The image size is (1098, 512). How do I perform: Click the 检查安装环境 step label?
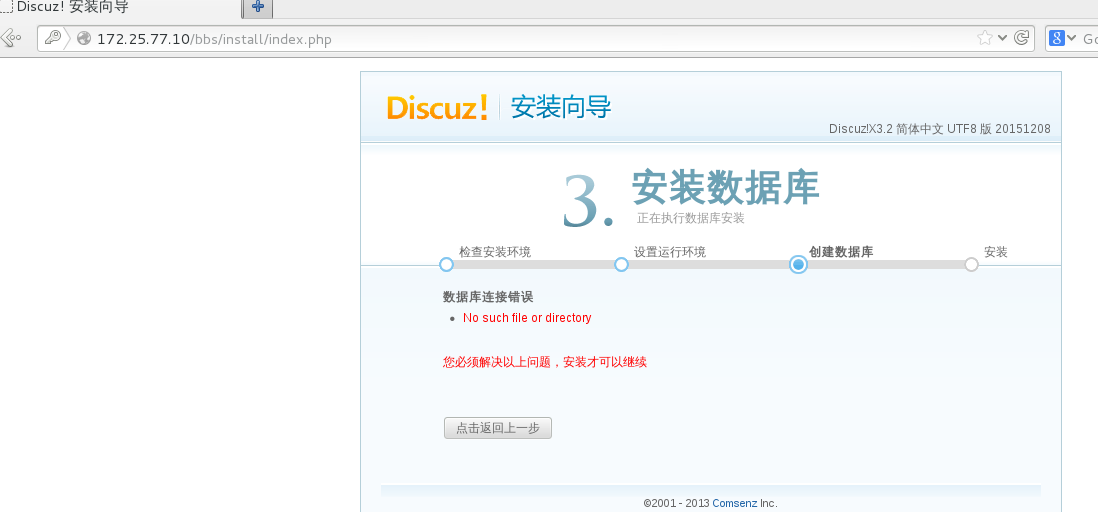click(x=495, y=252)
